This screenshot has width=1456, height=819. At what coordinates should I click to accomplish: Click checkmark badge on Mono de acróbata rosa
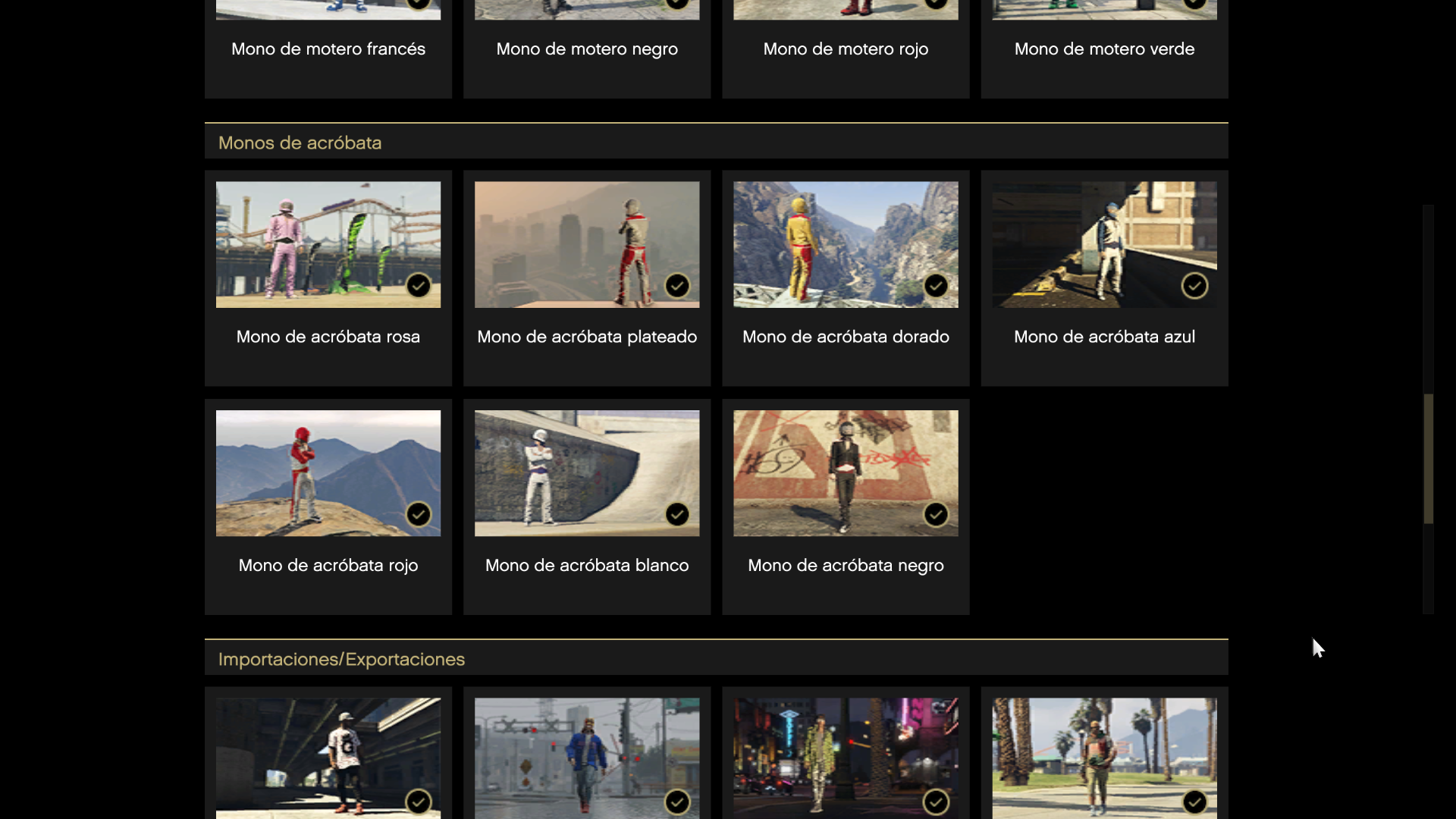pos(419,286)
